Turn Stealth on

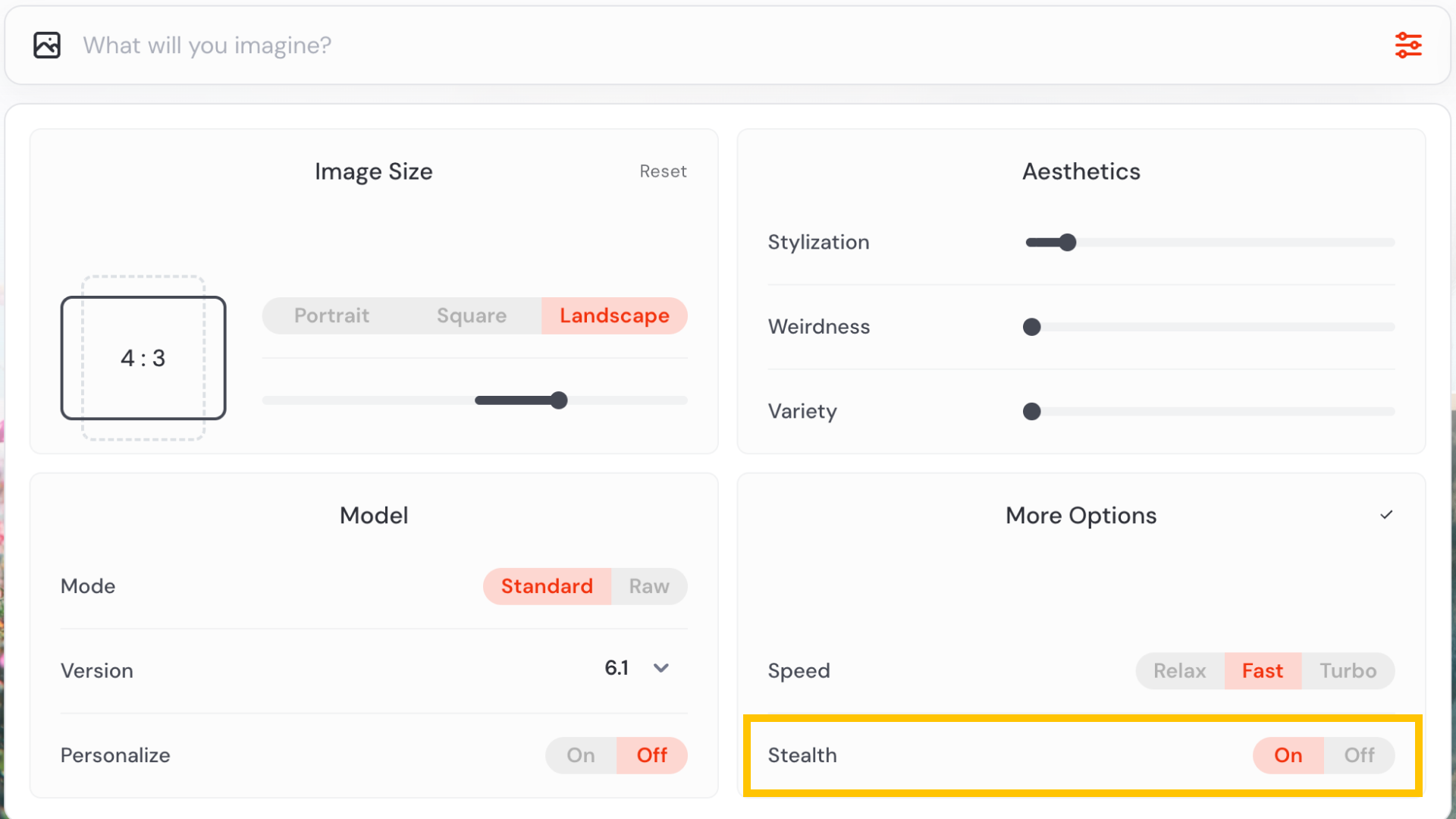tap(1288, 755)
